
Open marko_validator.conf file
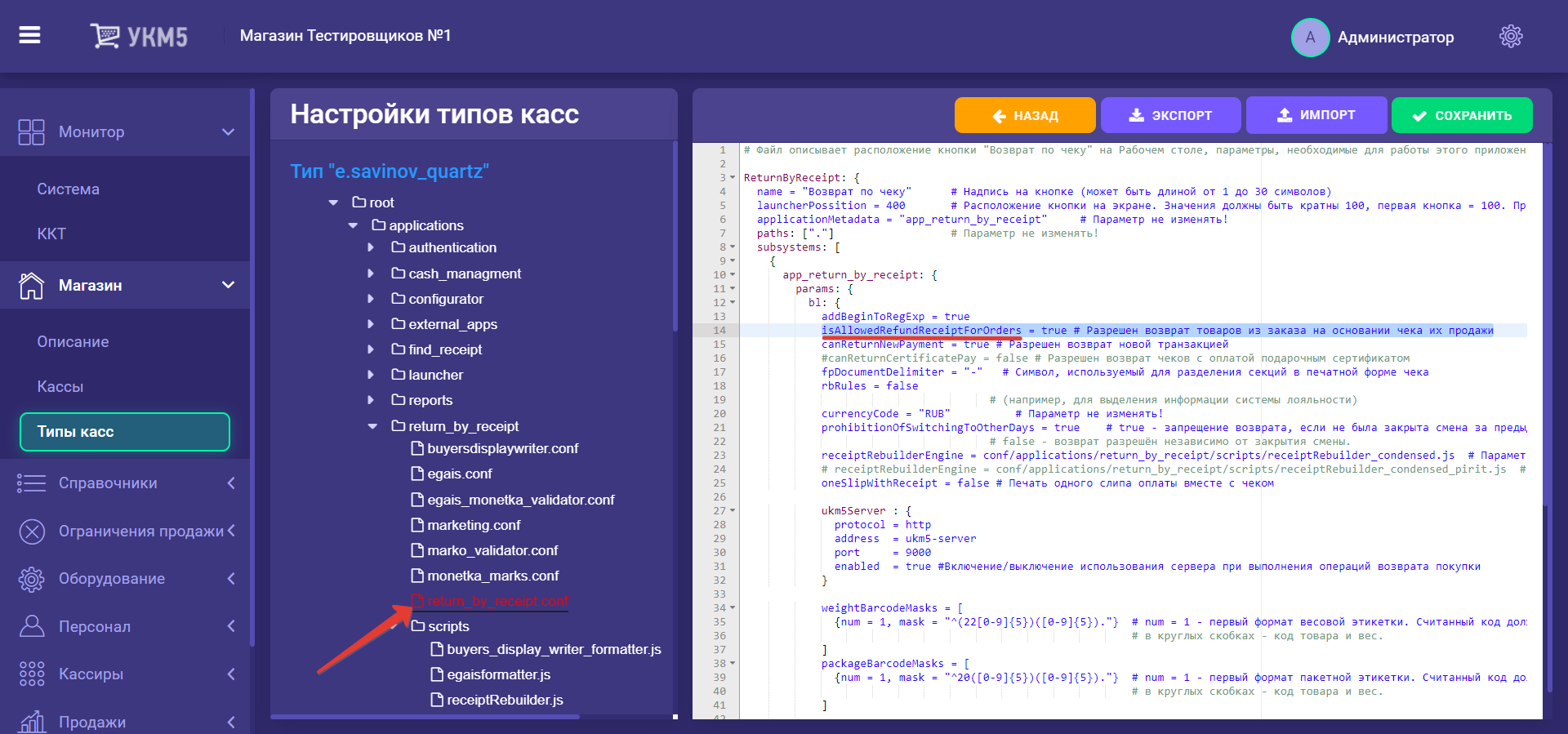tap(492, 550)
